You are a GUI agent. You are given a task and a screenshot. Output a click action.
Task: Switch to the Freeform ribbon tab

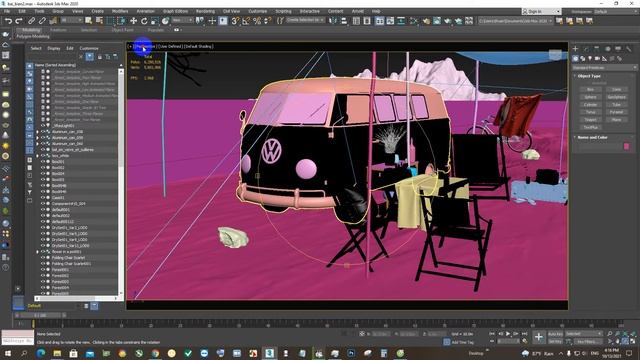(x=58, y=30)
